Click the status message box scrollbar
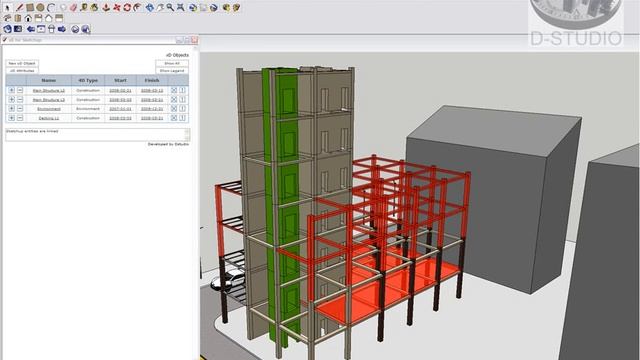640x360 pixels. pos(187,135)
